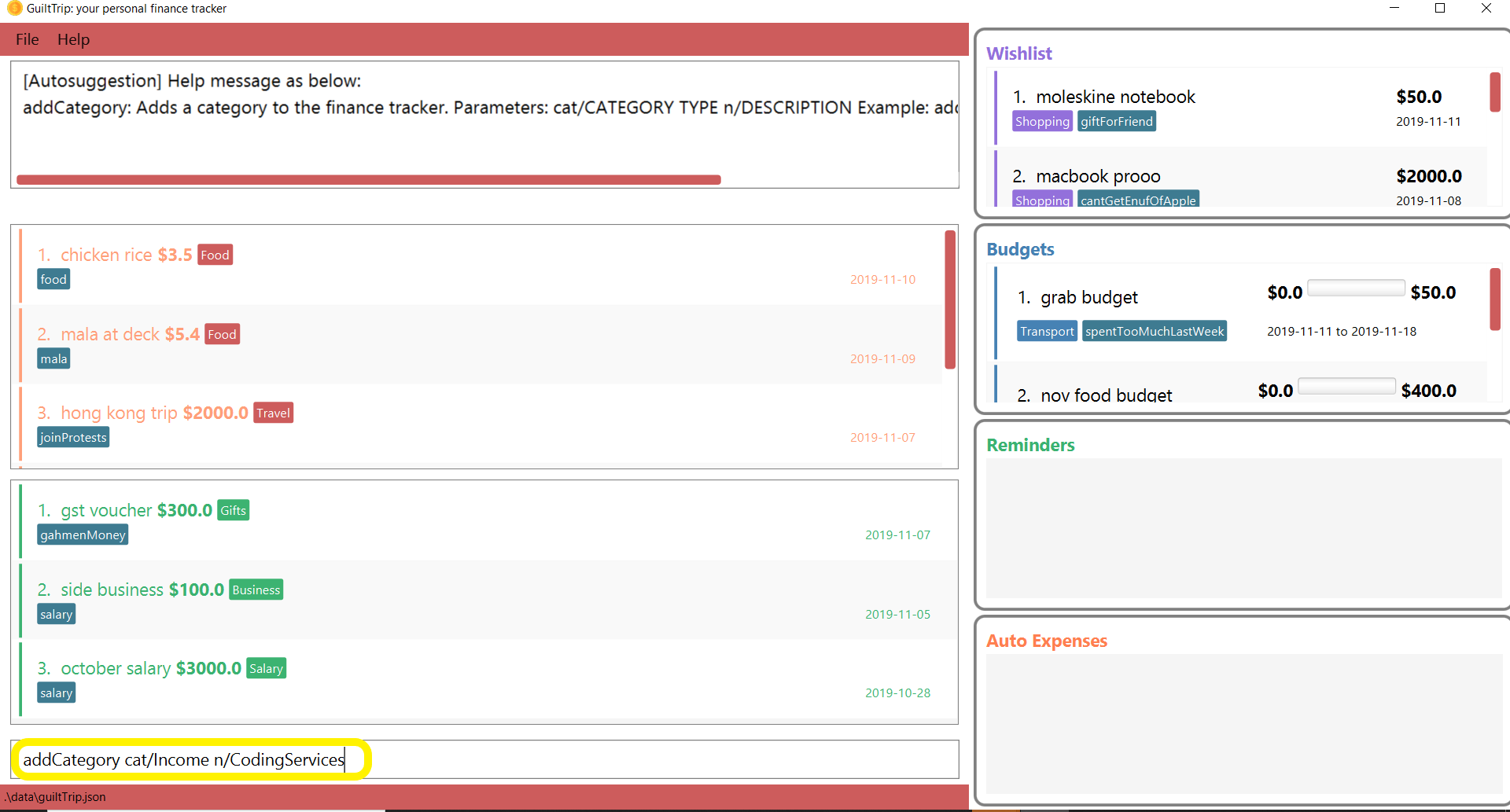
Task: Click the Budgets panel heading
Action: click(1020, 249)
